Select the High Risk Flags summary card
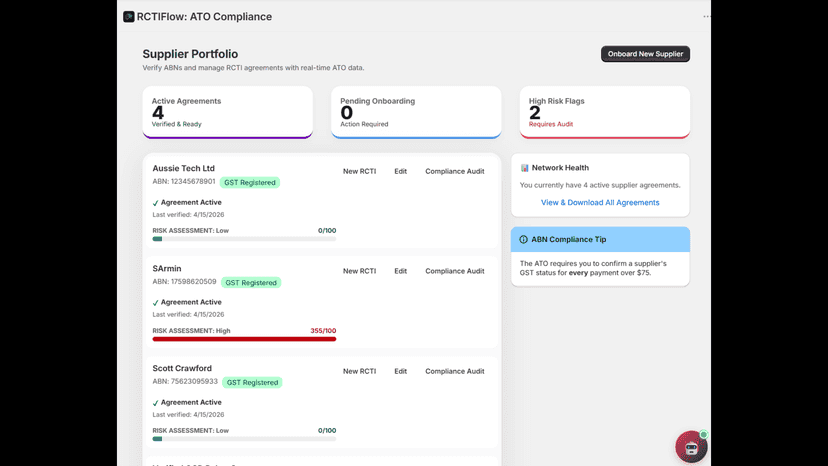The image size is (828, 466). tap(605, 112)
